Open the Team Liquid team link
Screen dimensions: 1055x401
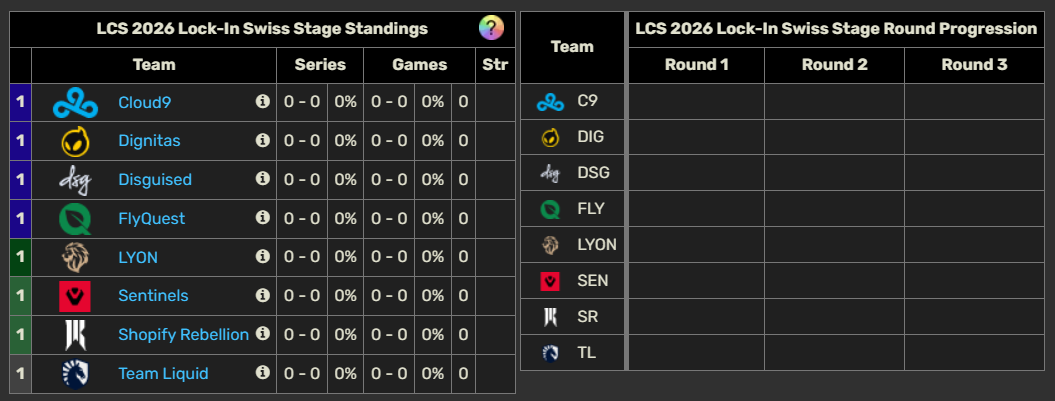click(x=163, y=373)
